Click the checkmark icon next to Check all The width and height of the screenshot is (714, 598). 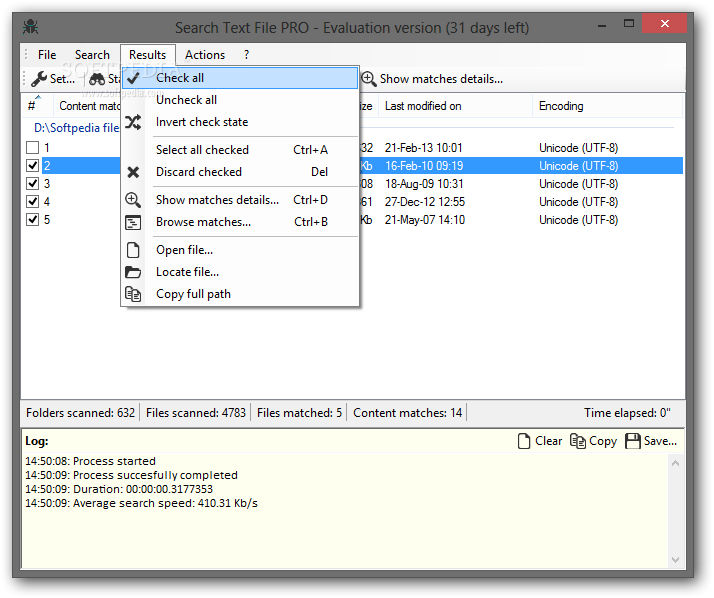(x=133, y=78)
